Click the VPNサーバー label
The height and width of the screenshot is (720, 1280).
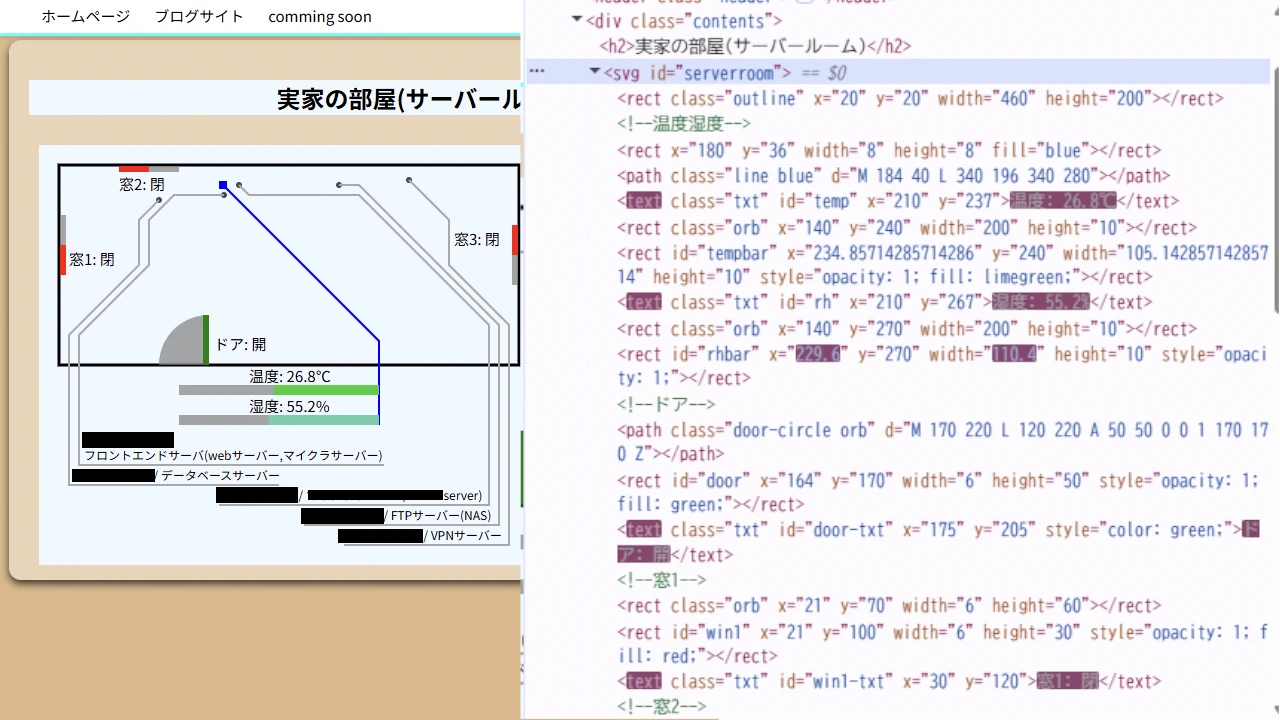tap(466, 536)
